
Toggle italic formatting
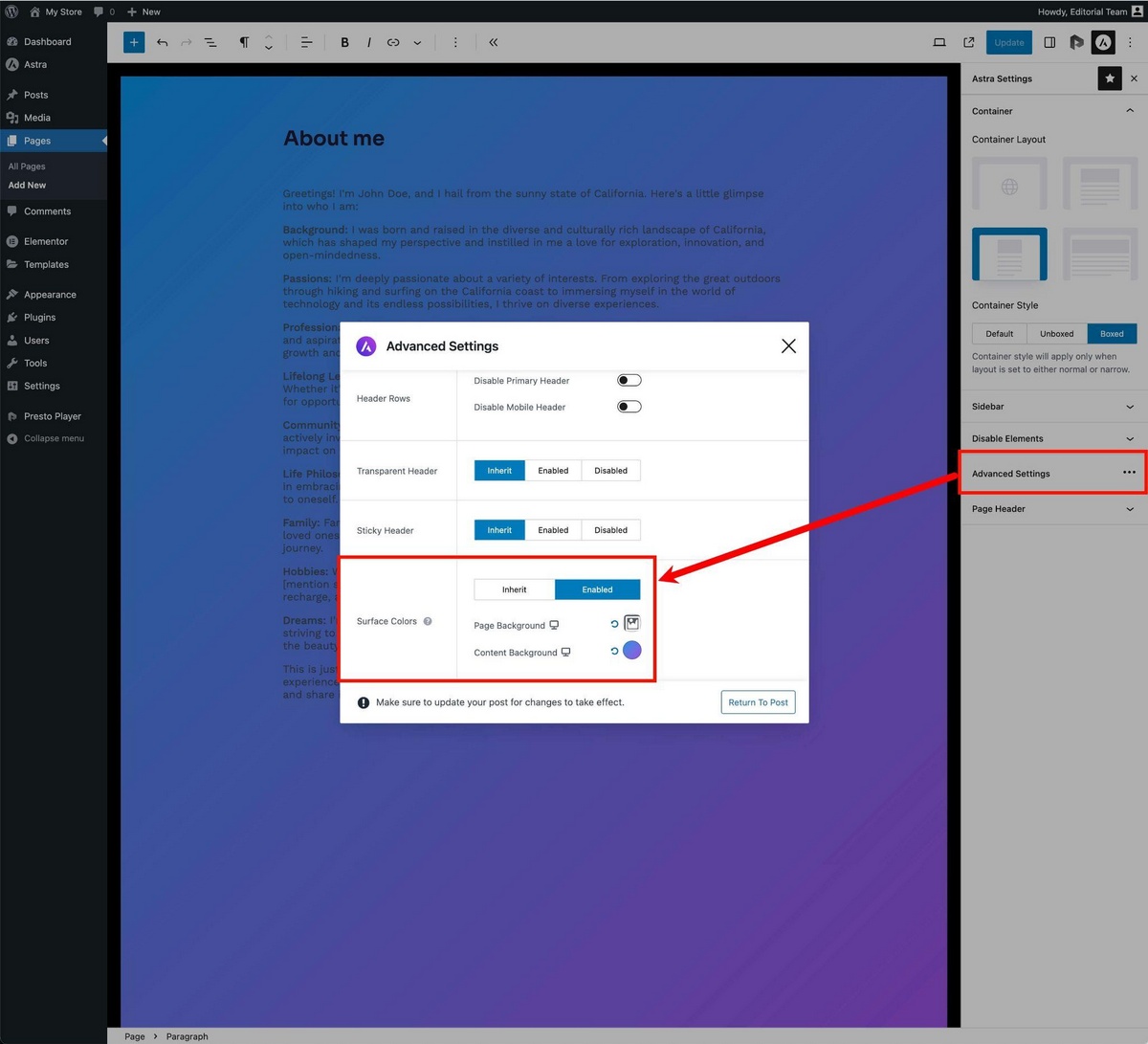point(368,42)
